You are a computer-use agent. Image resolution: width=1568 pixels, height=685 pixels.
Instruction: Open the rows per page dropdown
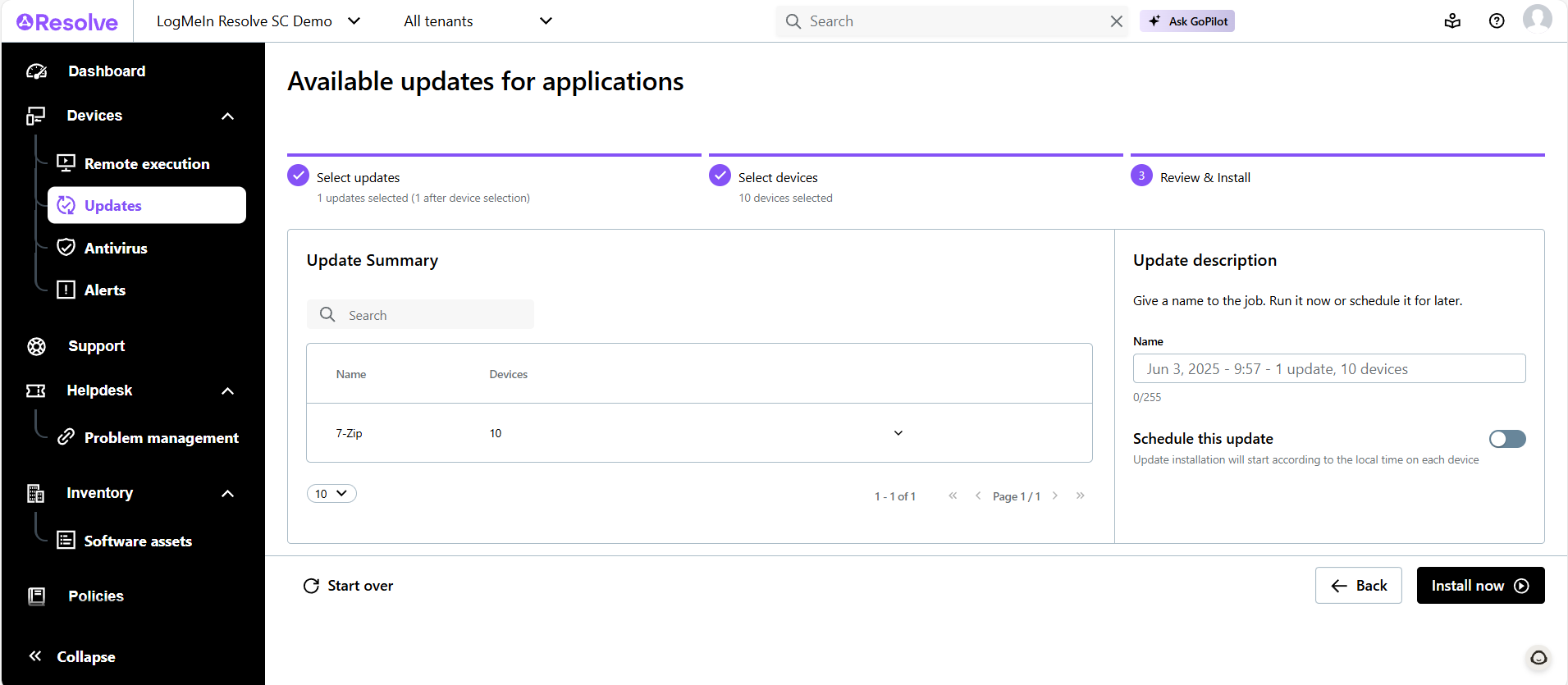click(331, 494)
